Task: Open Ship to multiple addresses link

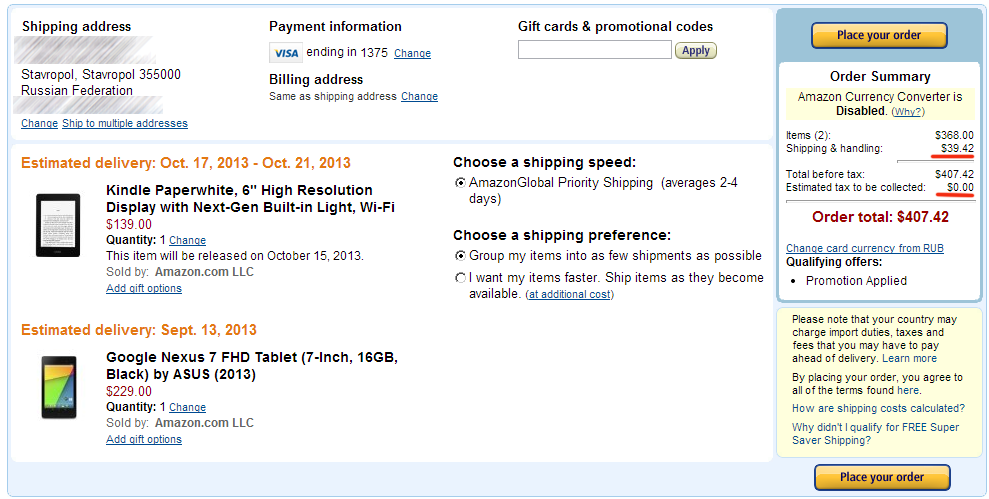Action: pyautogui.click(x=124, y=124)
